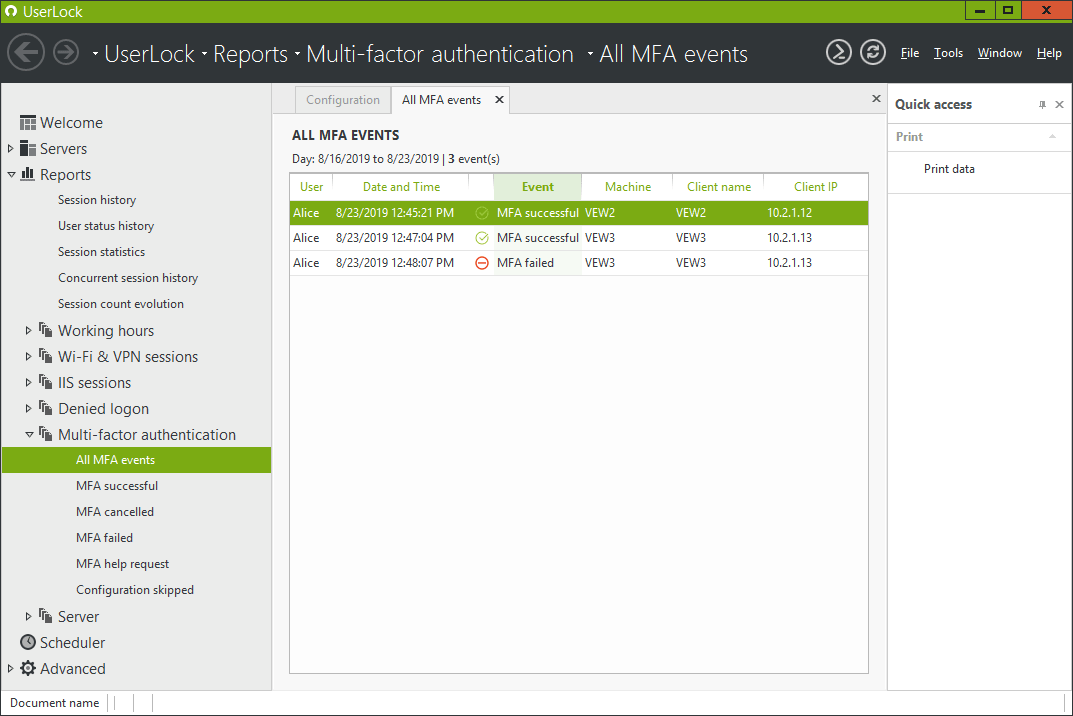Open the Window menu
This screenshot has width=1073, height=716.
(999, 53)
